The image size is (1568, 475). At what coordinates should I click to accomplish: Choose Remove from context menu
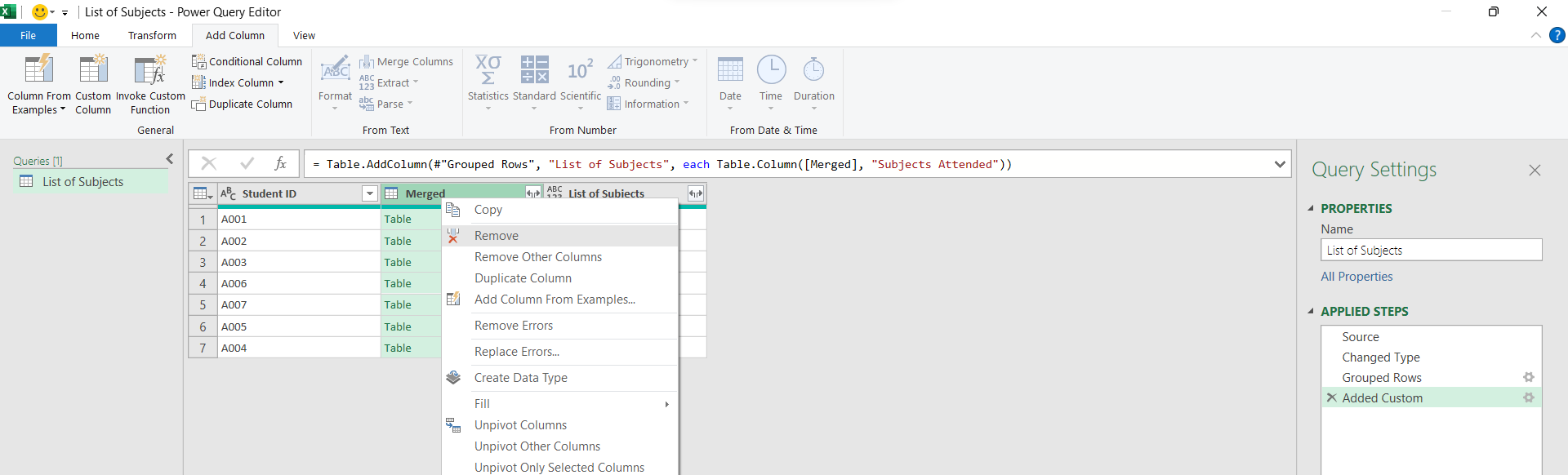pos(560,236)
